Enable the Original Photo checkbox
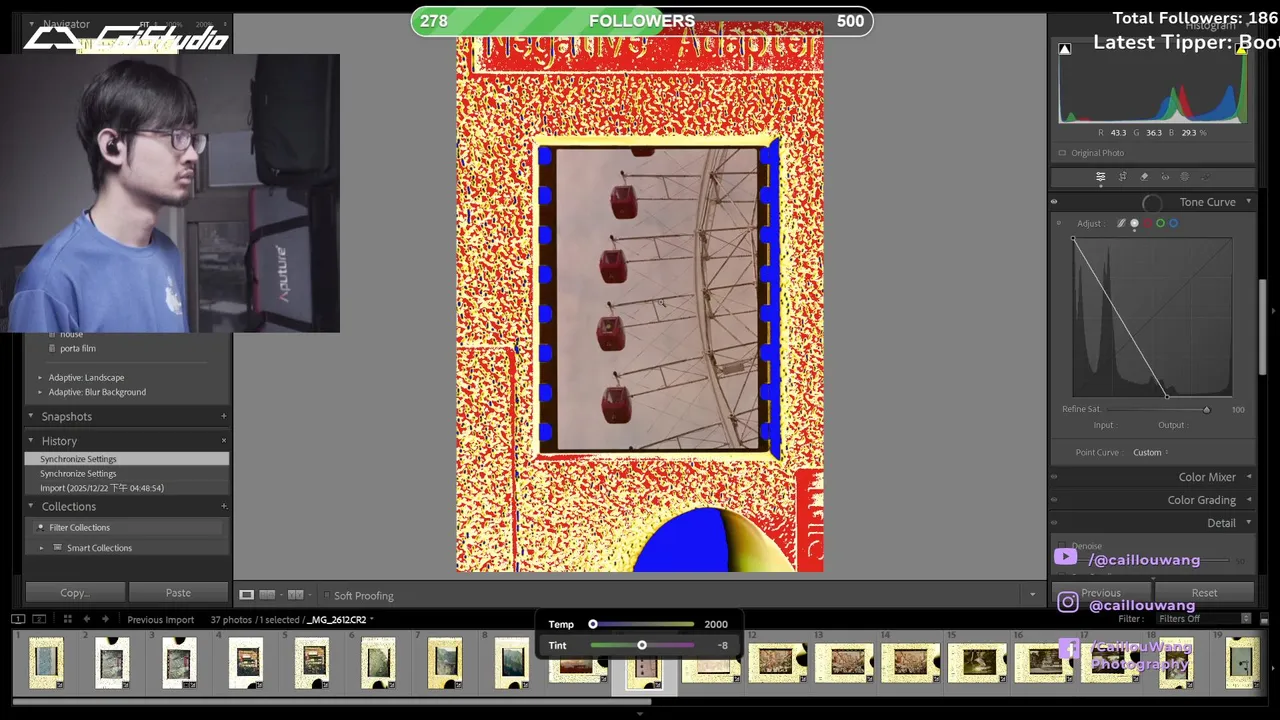The image size is (1280, 720). click(1062, 153)
